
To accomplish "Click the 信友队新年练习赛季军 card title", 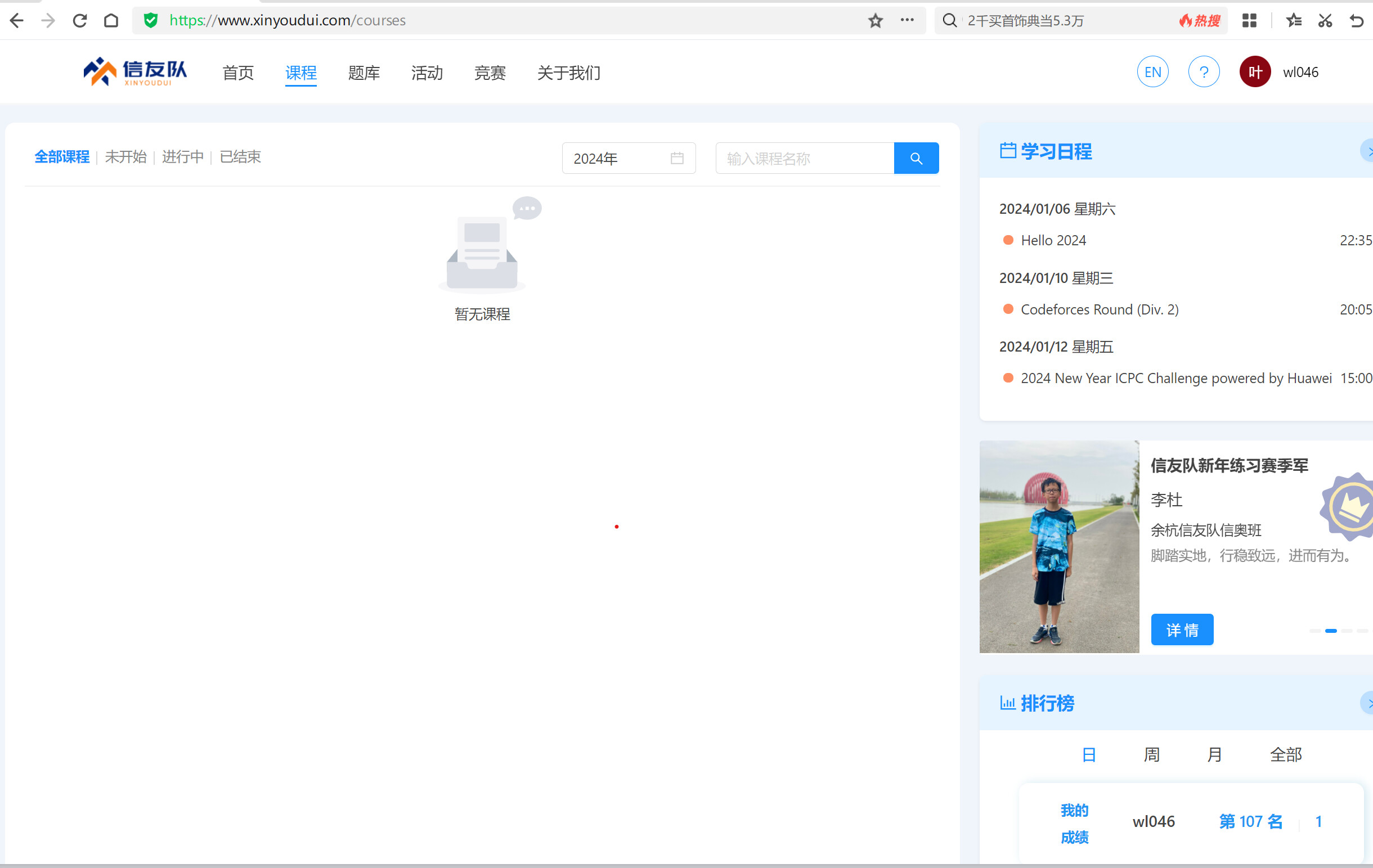I will pos(1229,466).
